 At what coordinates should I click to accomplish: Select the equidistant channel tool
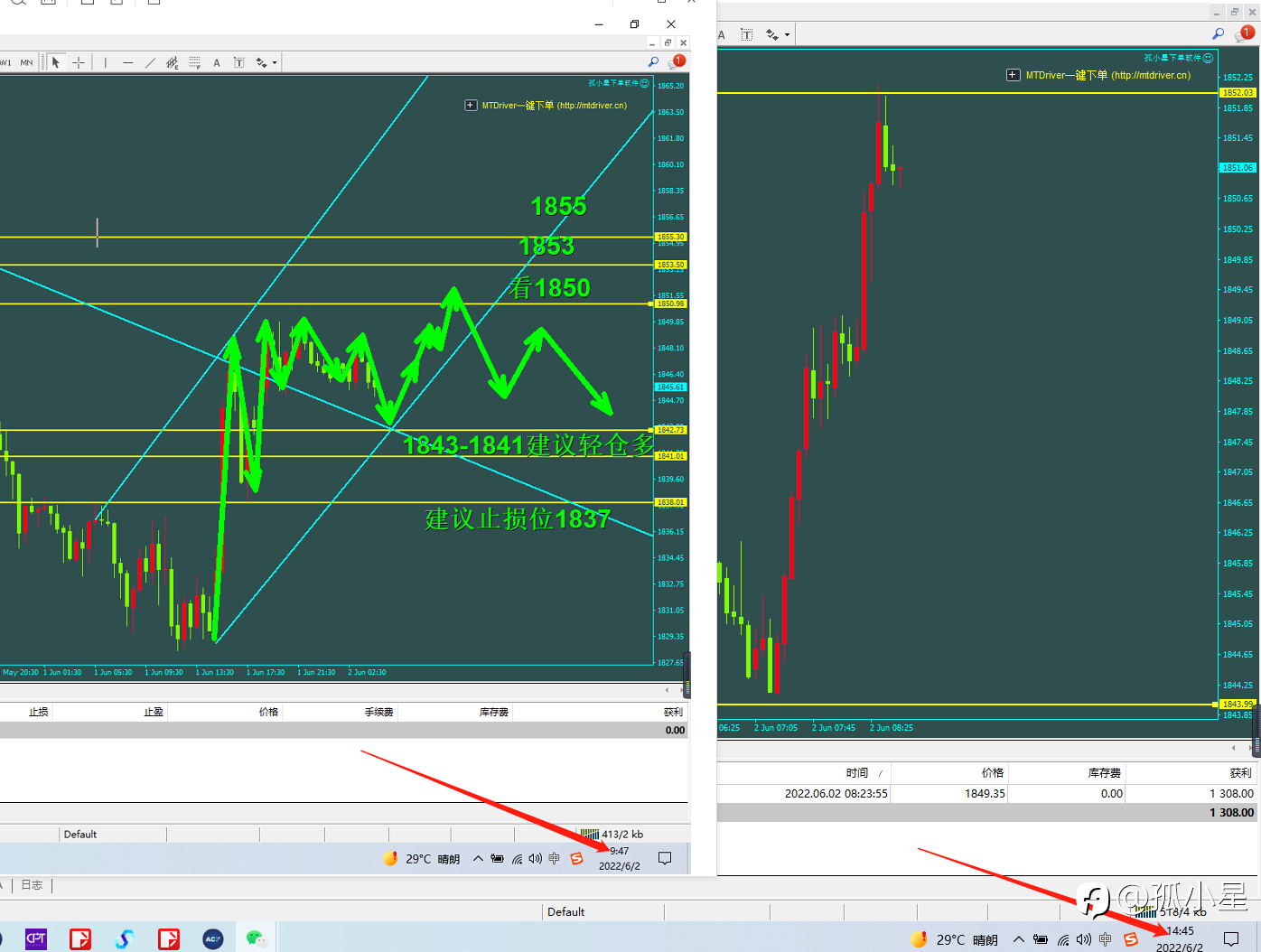(x=173, y=62)
